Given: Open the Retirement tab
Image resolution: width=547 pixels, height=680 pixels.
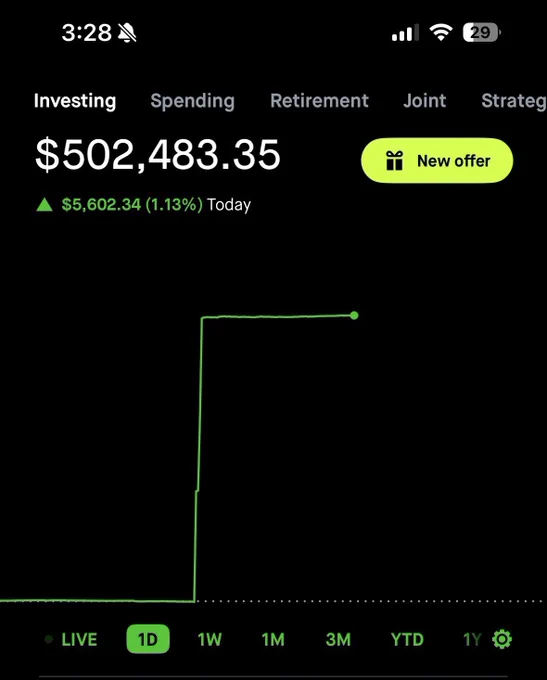Looking at the screenshot, I should pyautogui.click(x=319, y=101).
